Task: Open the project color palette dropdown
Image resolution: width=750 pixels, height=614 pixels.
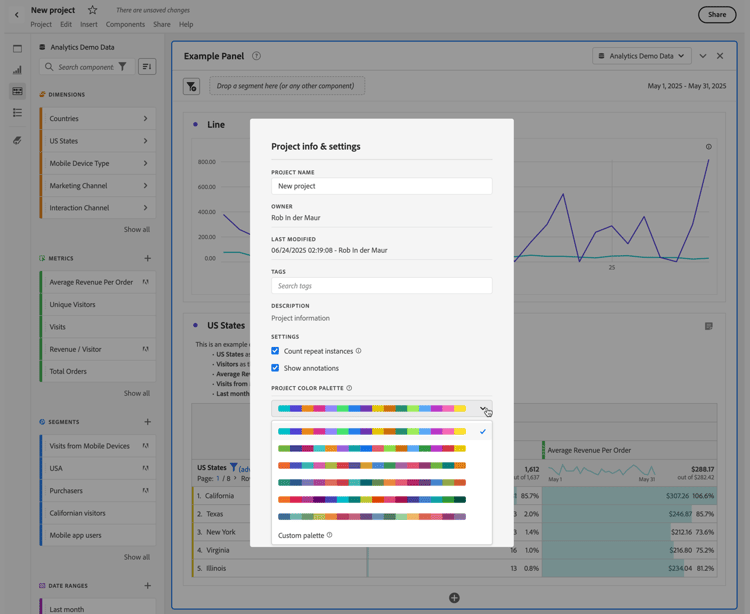Action: [x=381, y=408]
